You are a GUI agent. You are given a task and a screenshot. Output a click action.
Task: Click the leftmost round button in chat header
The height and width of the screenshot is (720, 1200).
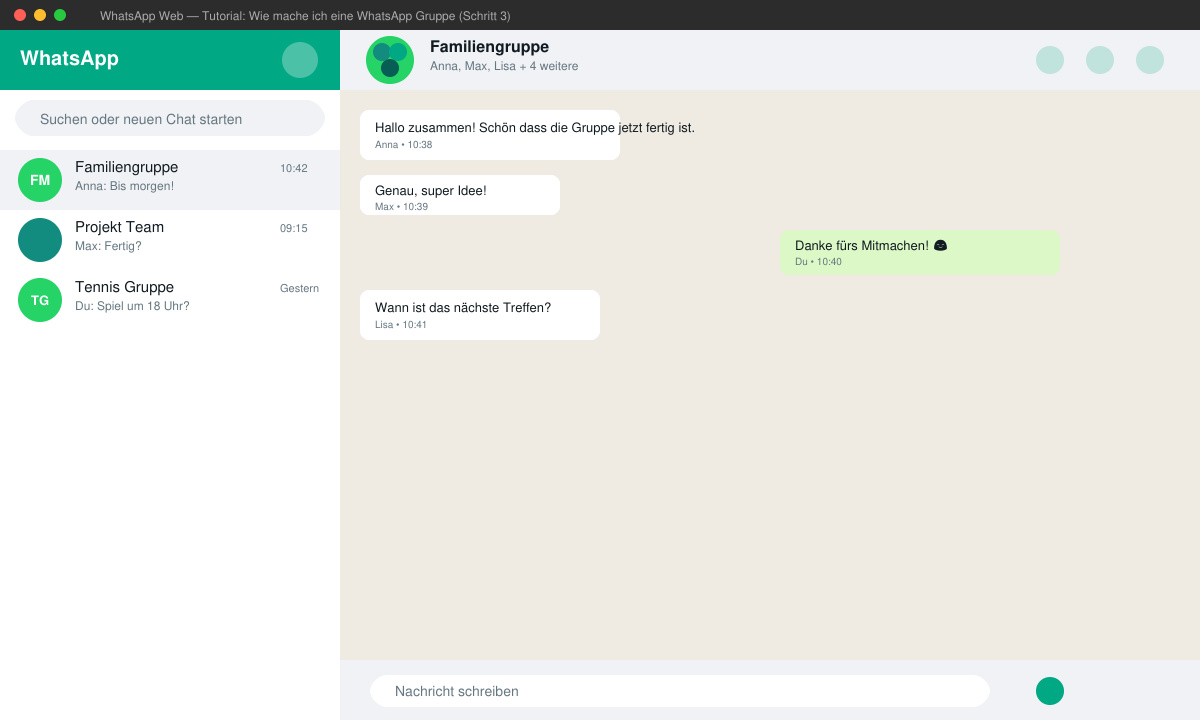point(1050,60)
